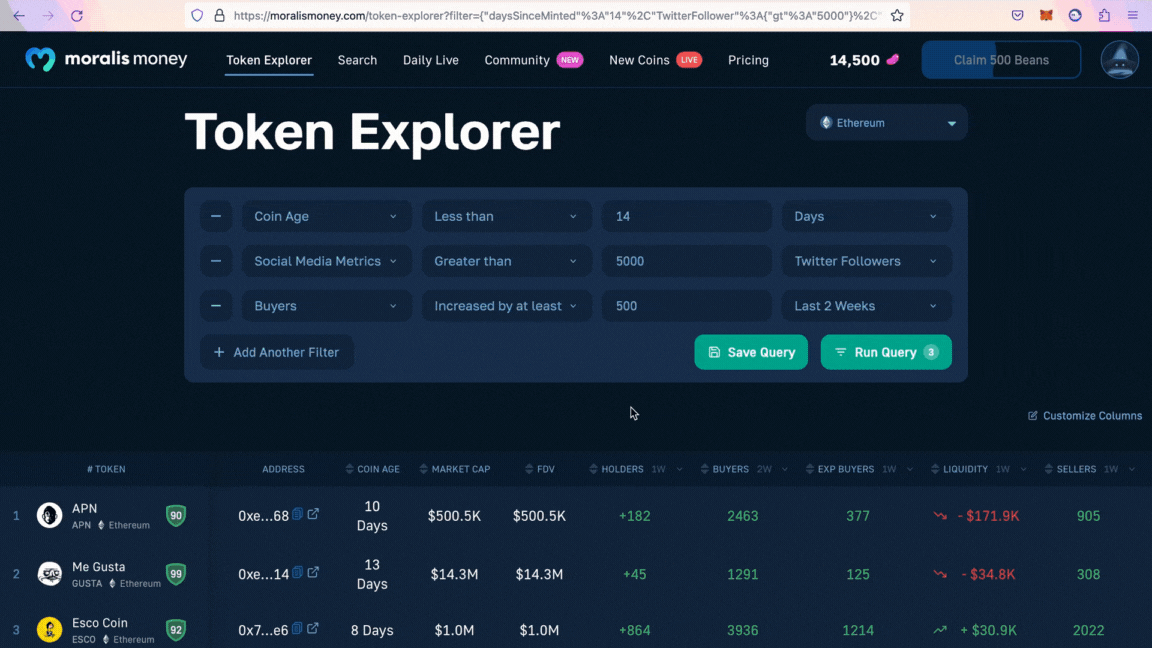Open the Coin Age filter type dropdown
The image size is (1152, 648).
pos(326,216)
